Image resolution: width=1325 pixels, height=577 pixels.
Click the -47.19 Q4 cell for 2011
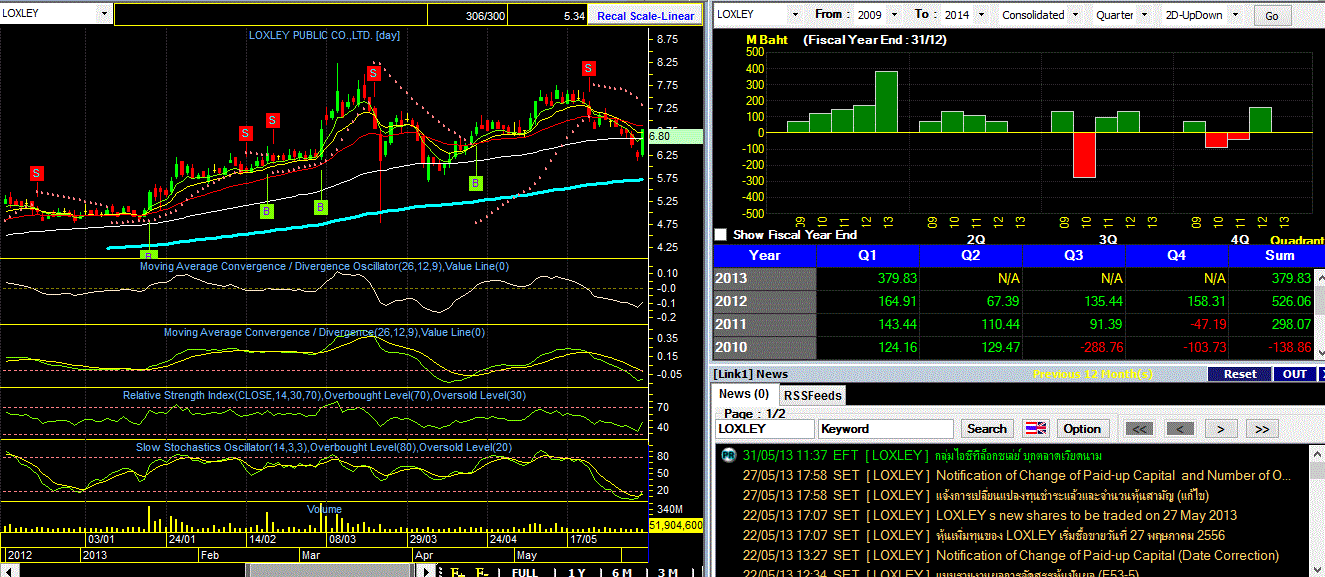click(x=1178, y=325)
